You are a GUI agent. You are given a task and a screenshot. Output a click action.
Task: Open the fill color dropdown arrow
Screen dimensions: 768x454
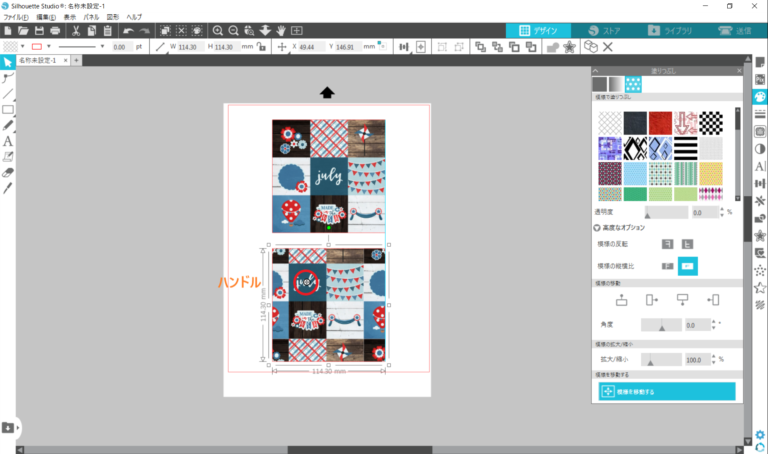tap(23, 47)
